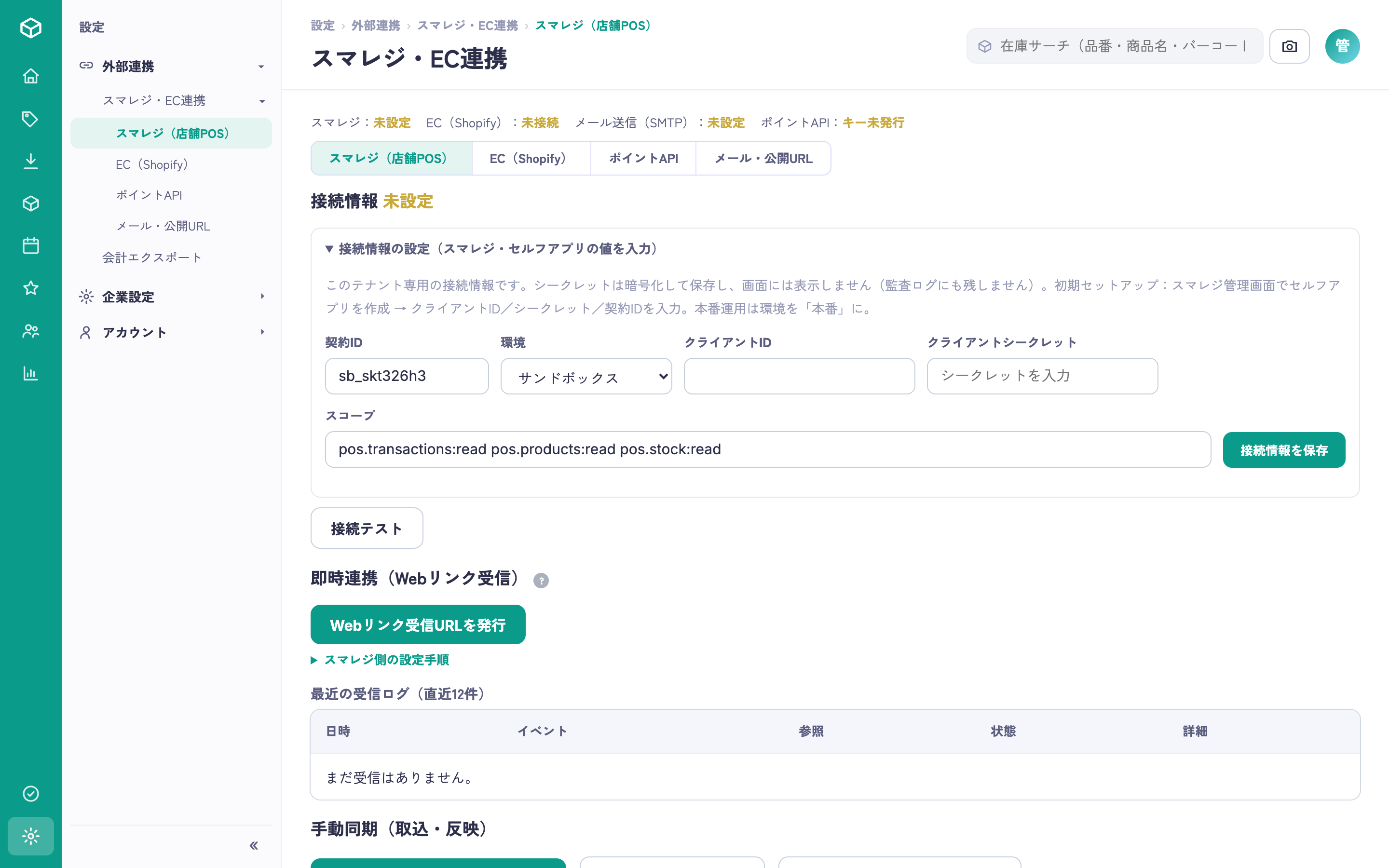Switch to the メール・公開URL tab
1389x868 pixels.
coord(763,159)
